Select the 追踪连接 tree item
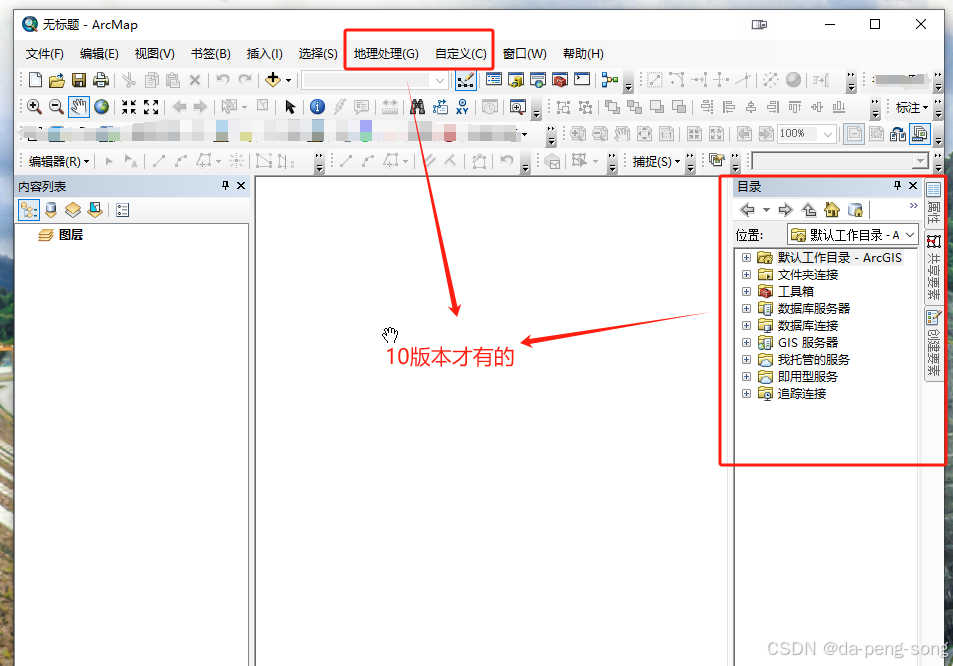This screenshot has height=666, width=953. [x=802, y=394]
